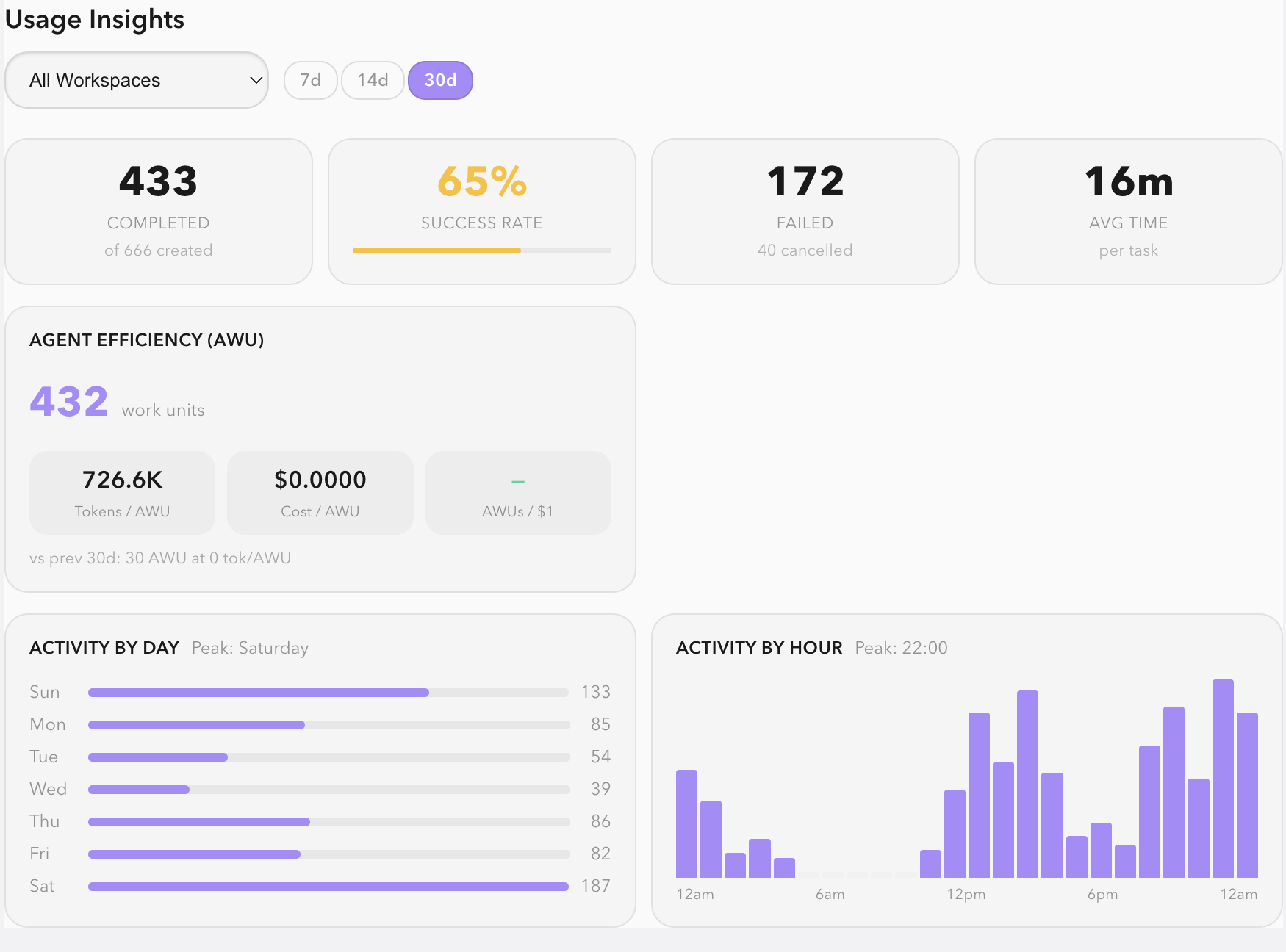Click the Tokens / AWU tile

122,492
